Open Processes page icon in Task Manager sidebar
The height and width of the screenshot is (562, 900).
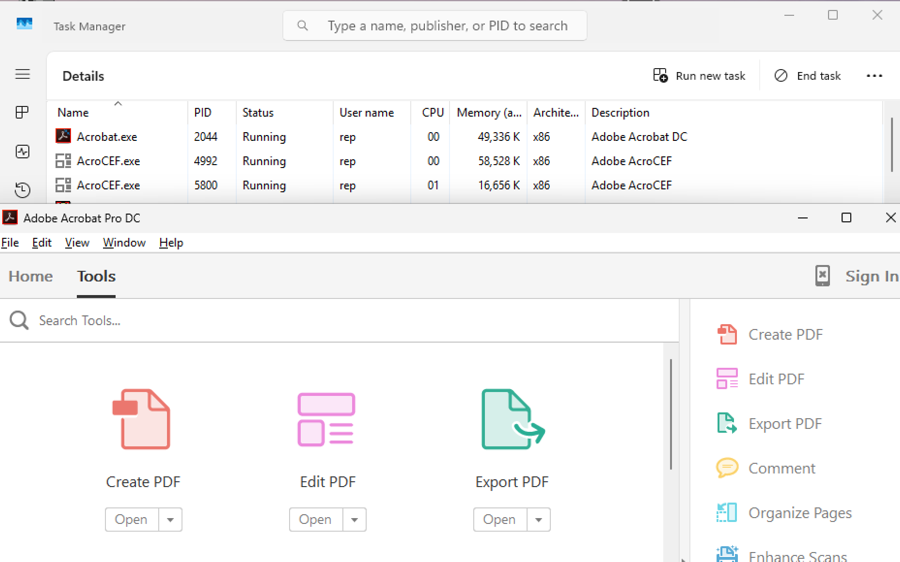point(22,113)
